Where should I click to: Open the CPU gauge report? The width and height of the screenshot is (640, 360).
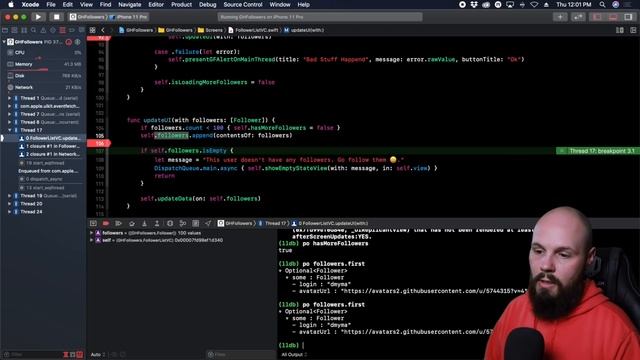tap(43, 53)
